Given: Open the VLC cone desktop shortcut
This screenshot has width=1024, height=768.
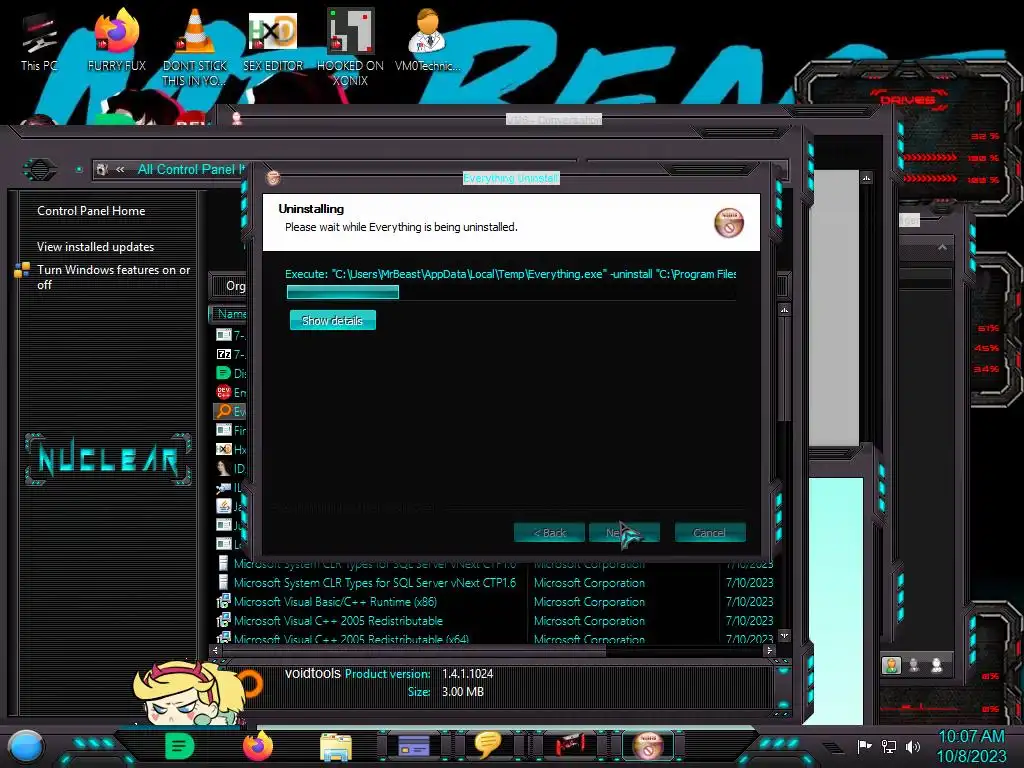Looking at the screenshot, I should pyautogui.click(x=194, y=47).
